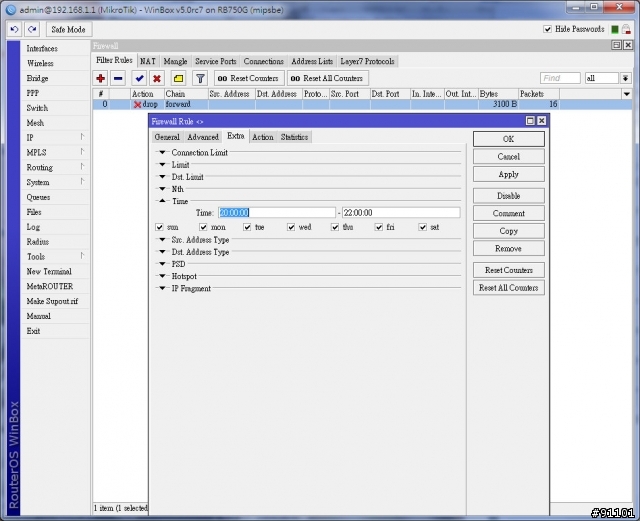Screen dimensions: 640x521
Task: Open the 'all' filter dropdown
Action: (626, 78)
